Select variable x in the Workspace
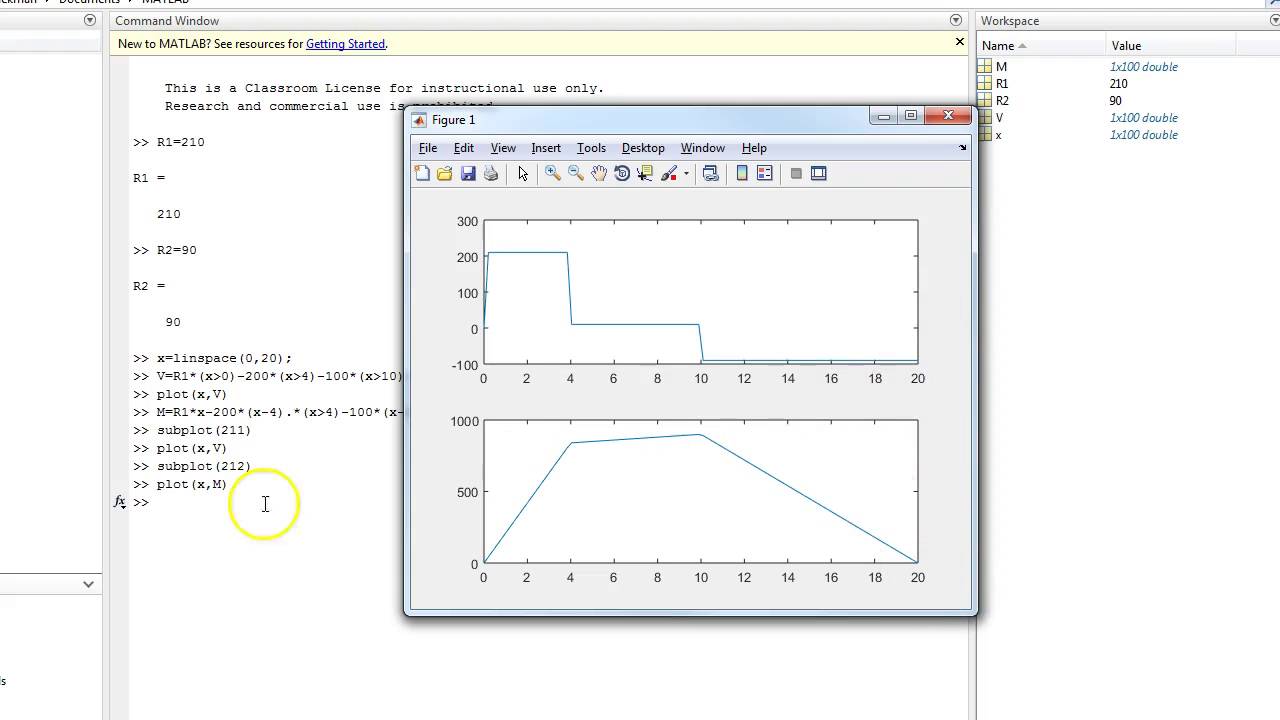1280x720 pixels. tap(999, 135)
